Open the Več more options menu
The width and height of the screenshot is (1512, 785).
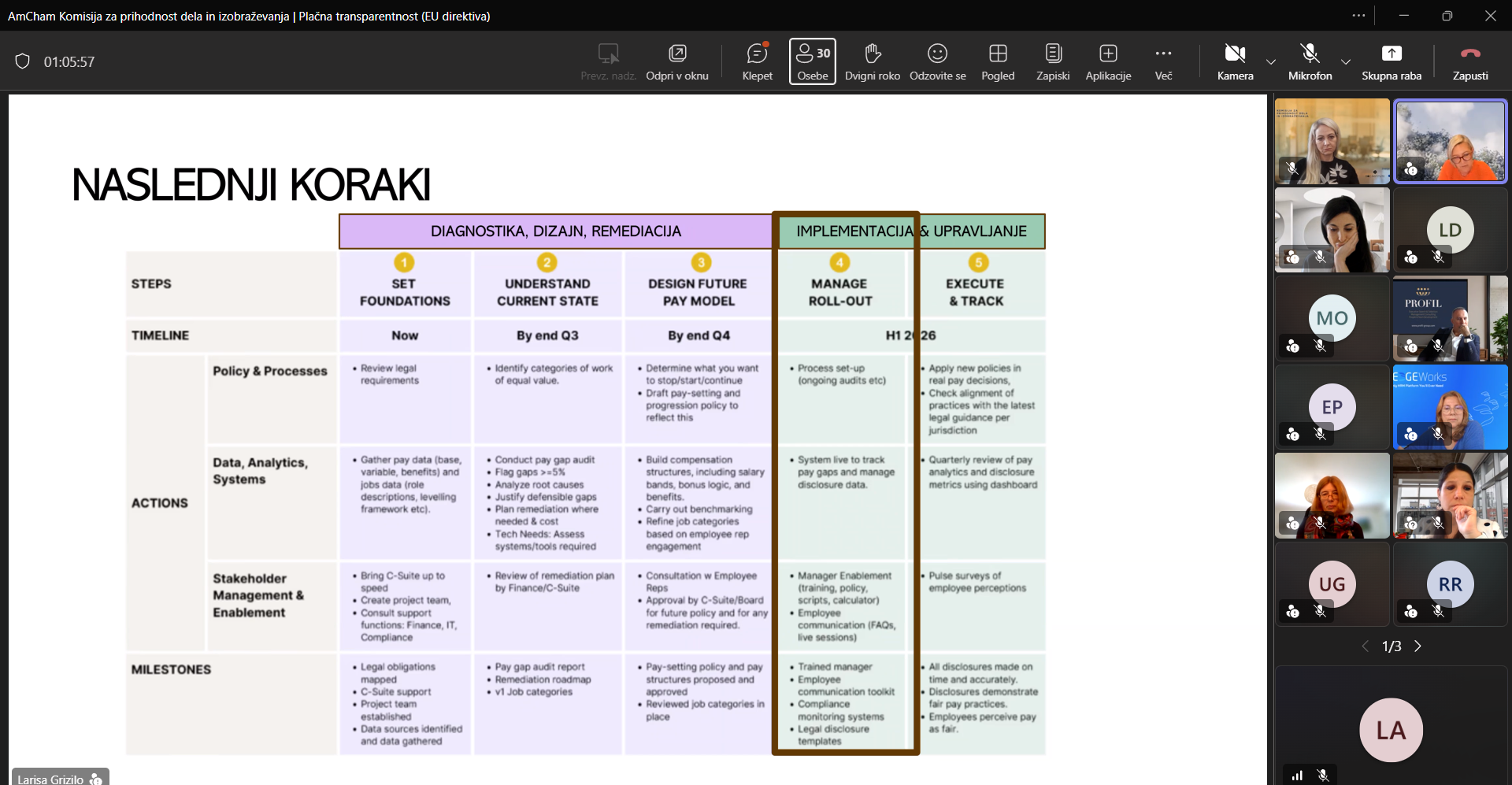[1163, 61]
